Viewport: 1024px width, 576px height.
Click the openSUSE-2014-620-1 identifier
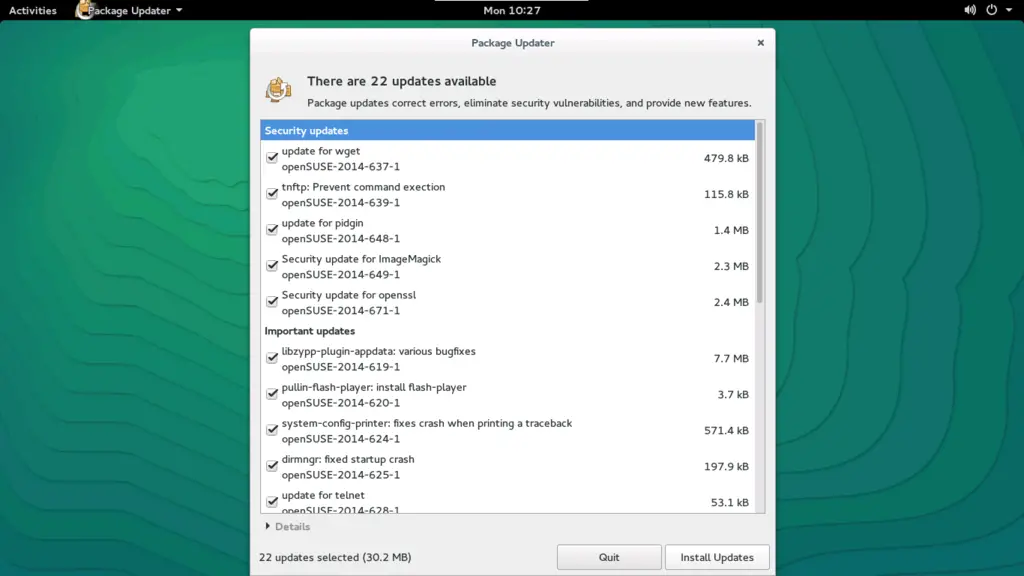click(341, 402)
